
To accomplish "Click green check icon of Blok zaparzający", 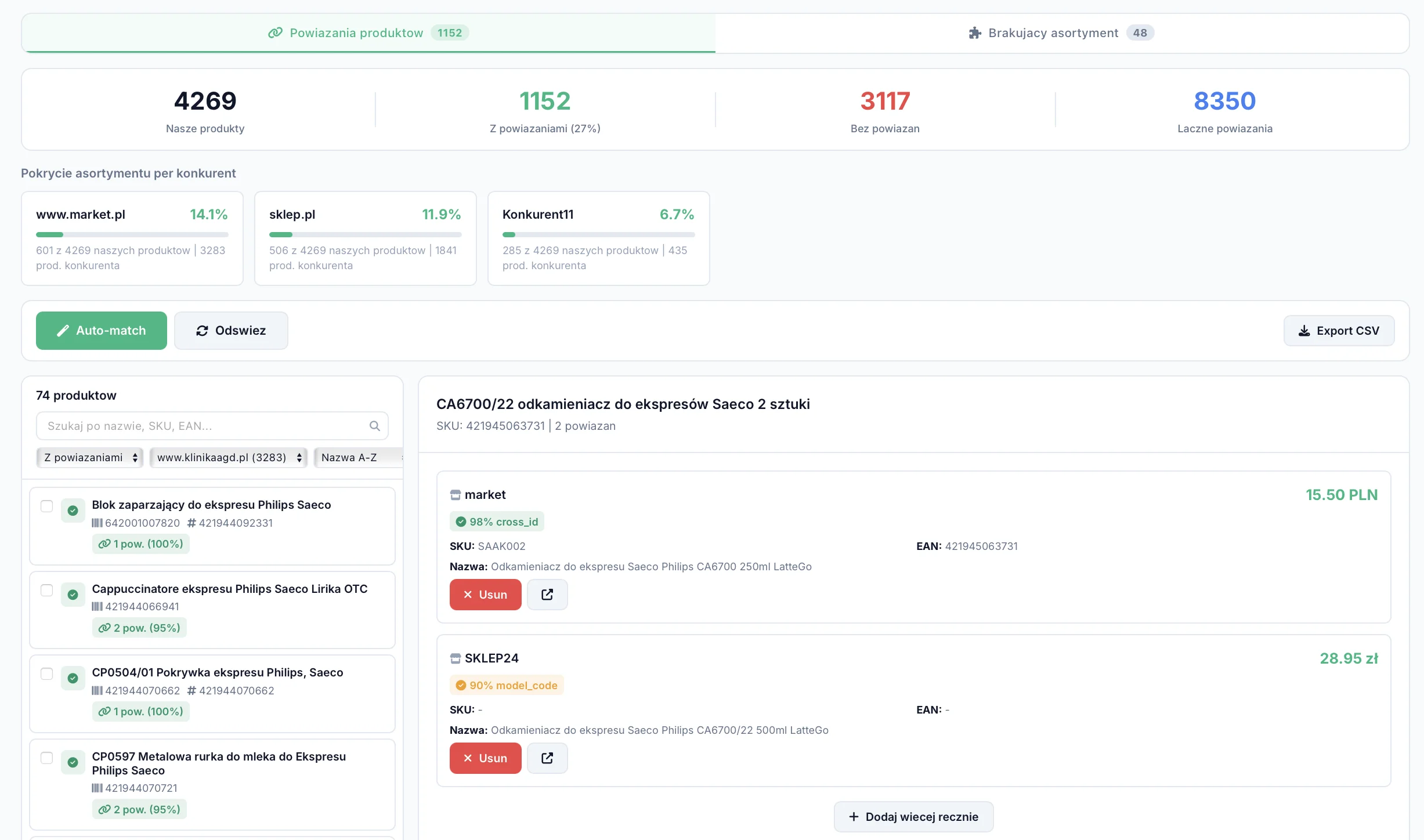I will point(73,510).
